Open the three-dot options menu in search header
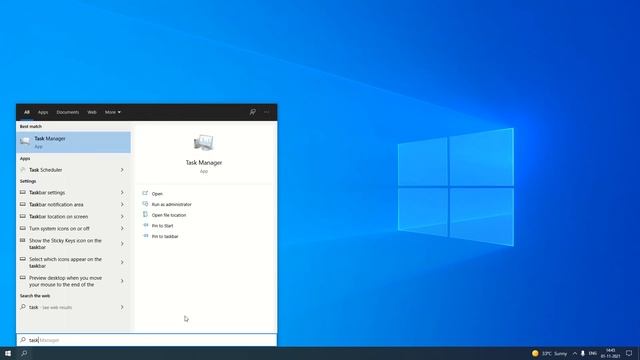 (267, 112)
